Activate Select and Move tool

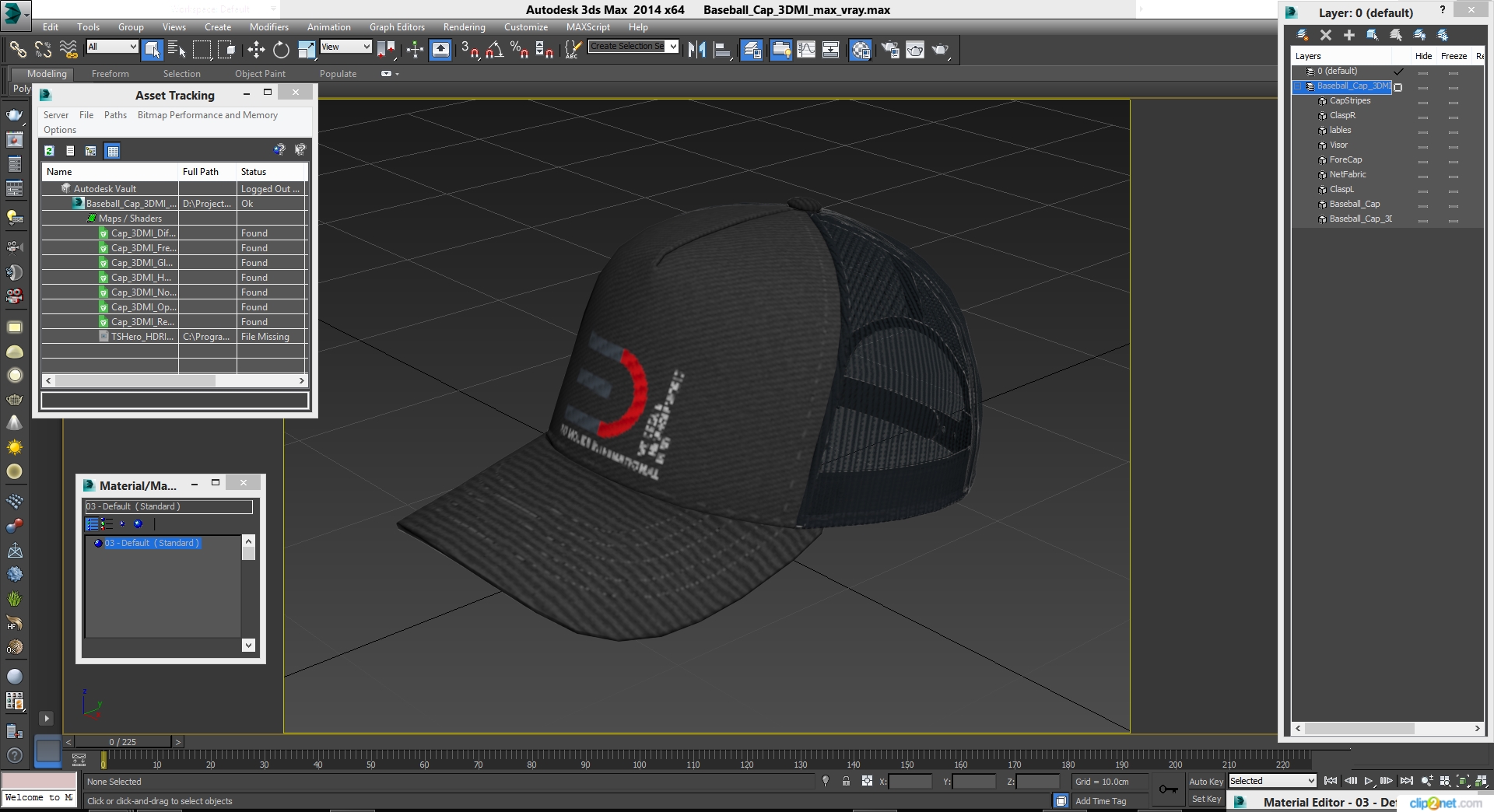tap(256, 50)
